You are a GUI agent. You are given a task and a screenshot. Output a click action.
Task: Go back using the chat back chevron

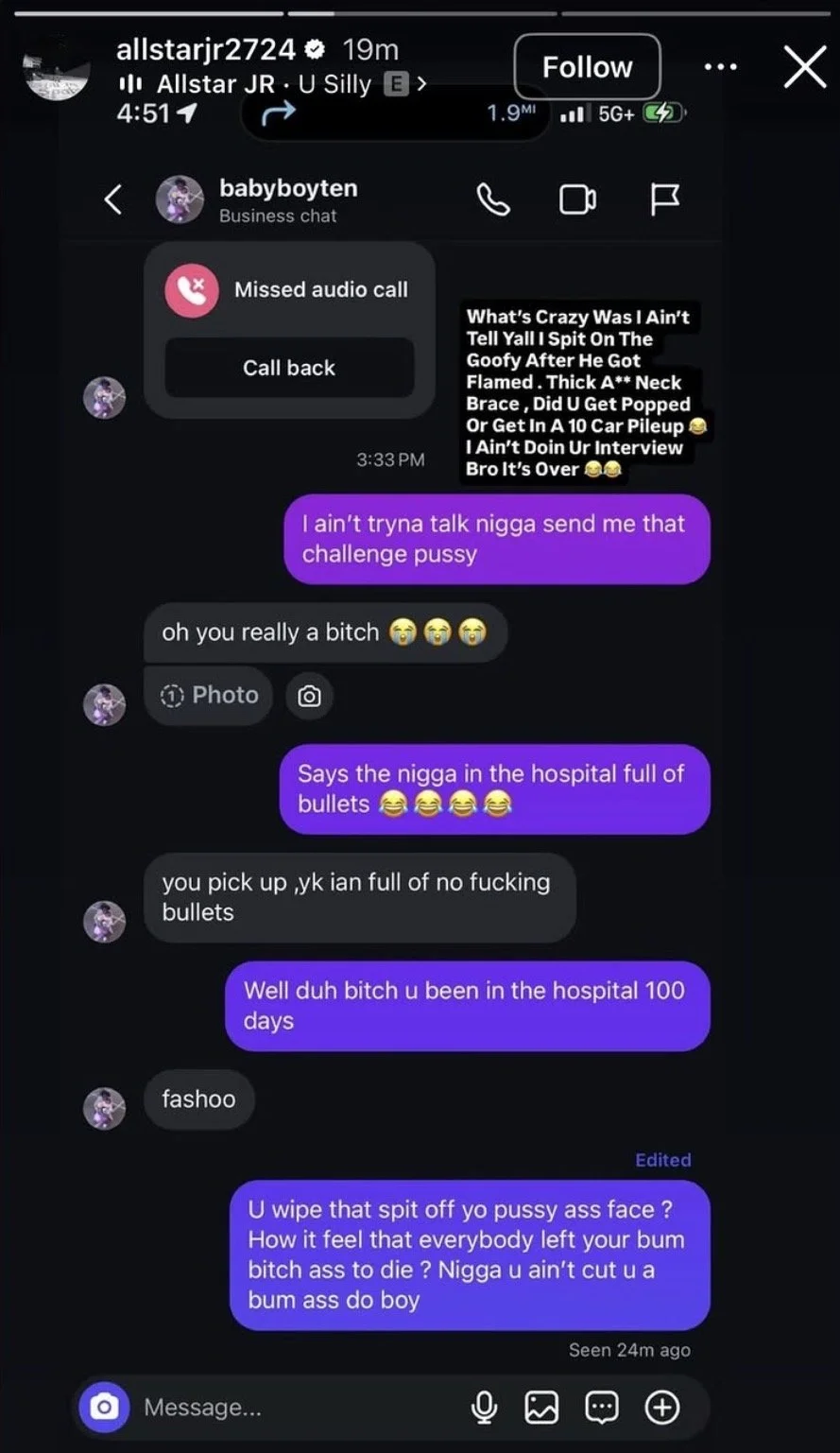point(112,199)
